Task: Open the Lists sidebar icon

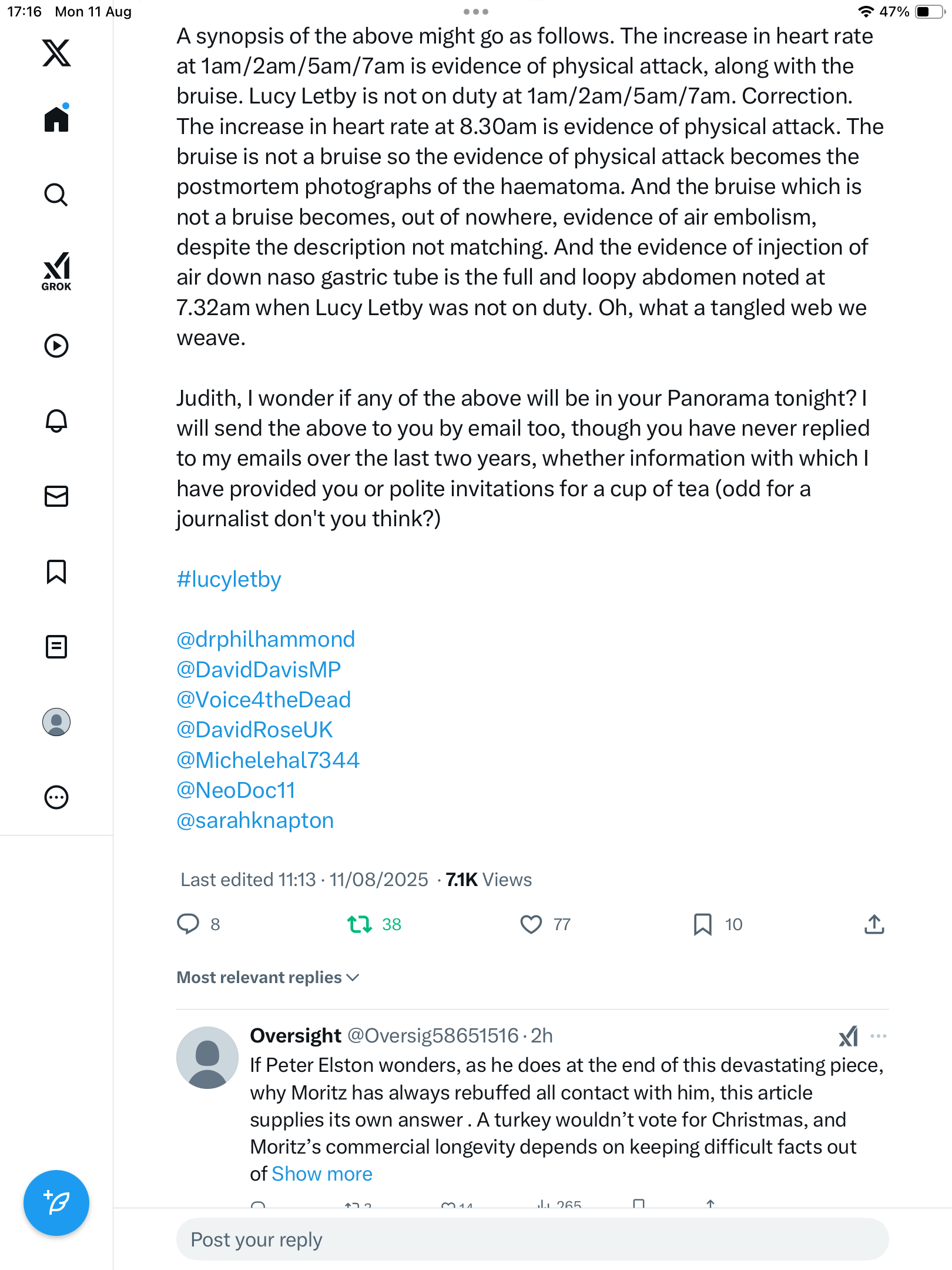Action: pos(56,647)
